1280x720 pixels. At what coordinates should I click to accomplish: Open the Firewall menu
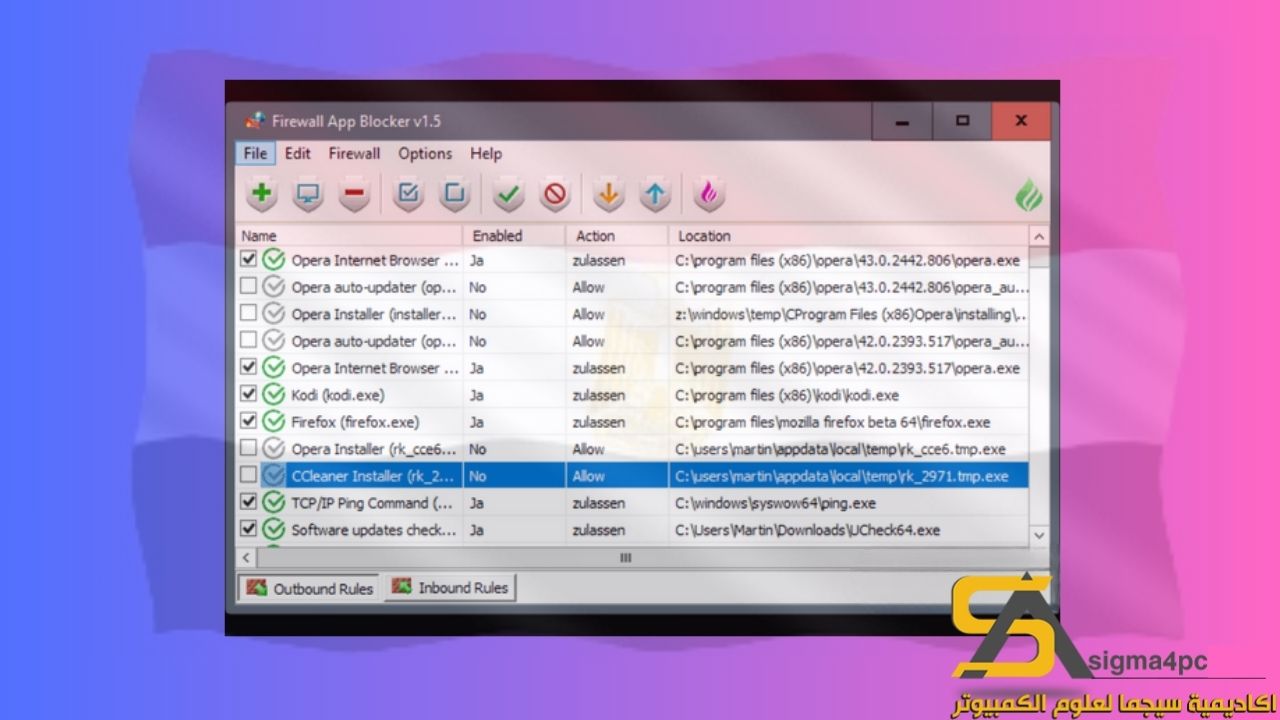(x=354, y=153)
